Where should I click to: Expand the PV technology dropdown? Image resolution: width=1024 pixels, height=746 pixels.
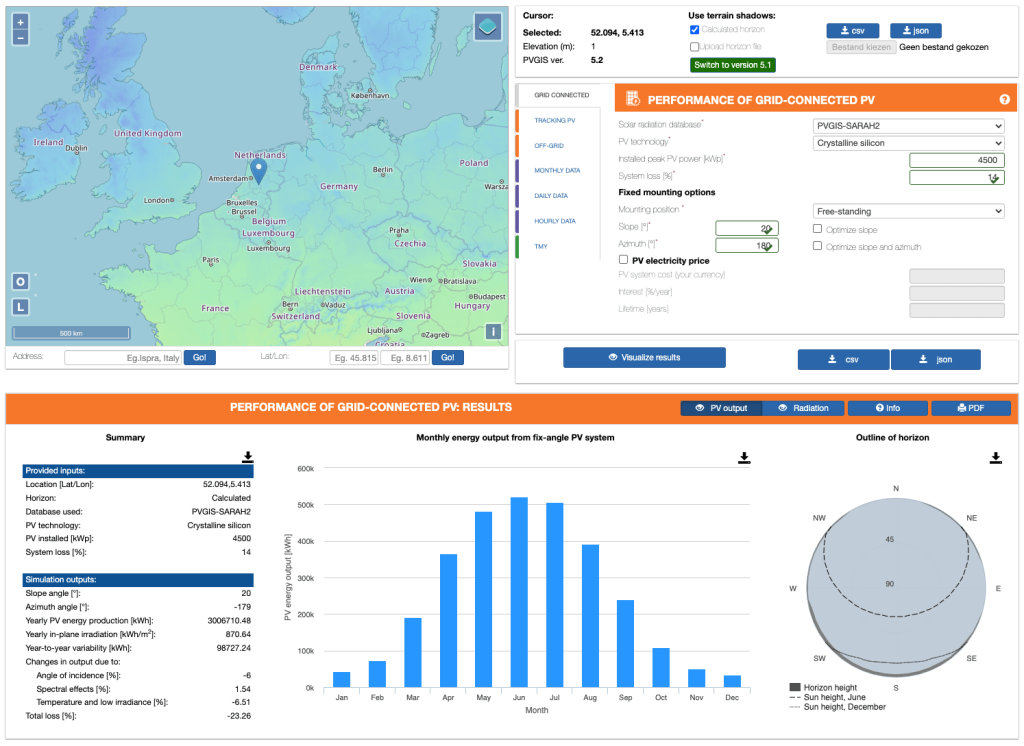[908, 143]
